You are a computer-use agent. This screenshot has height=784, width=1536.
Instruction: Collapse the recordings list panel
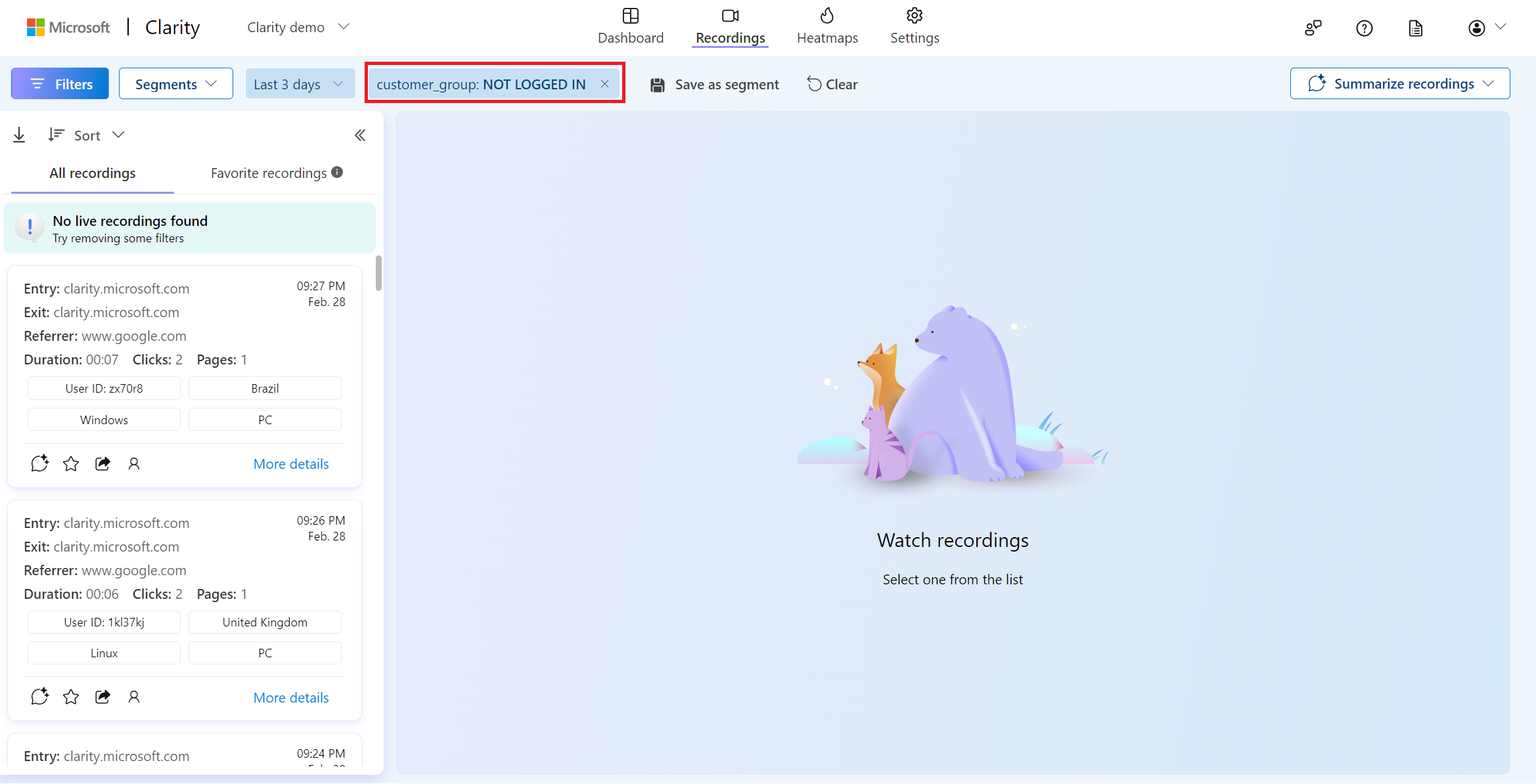[360, 135]
